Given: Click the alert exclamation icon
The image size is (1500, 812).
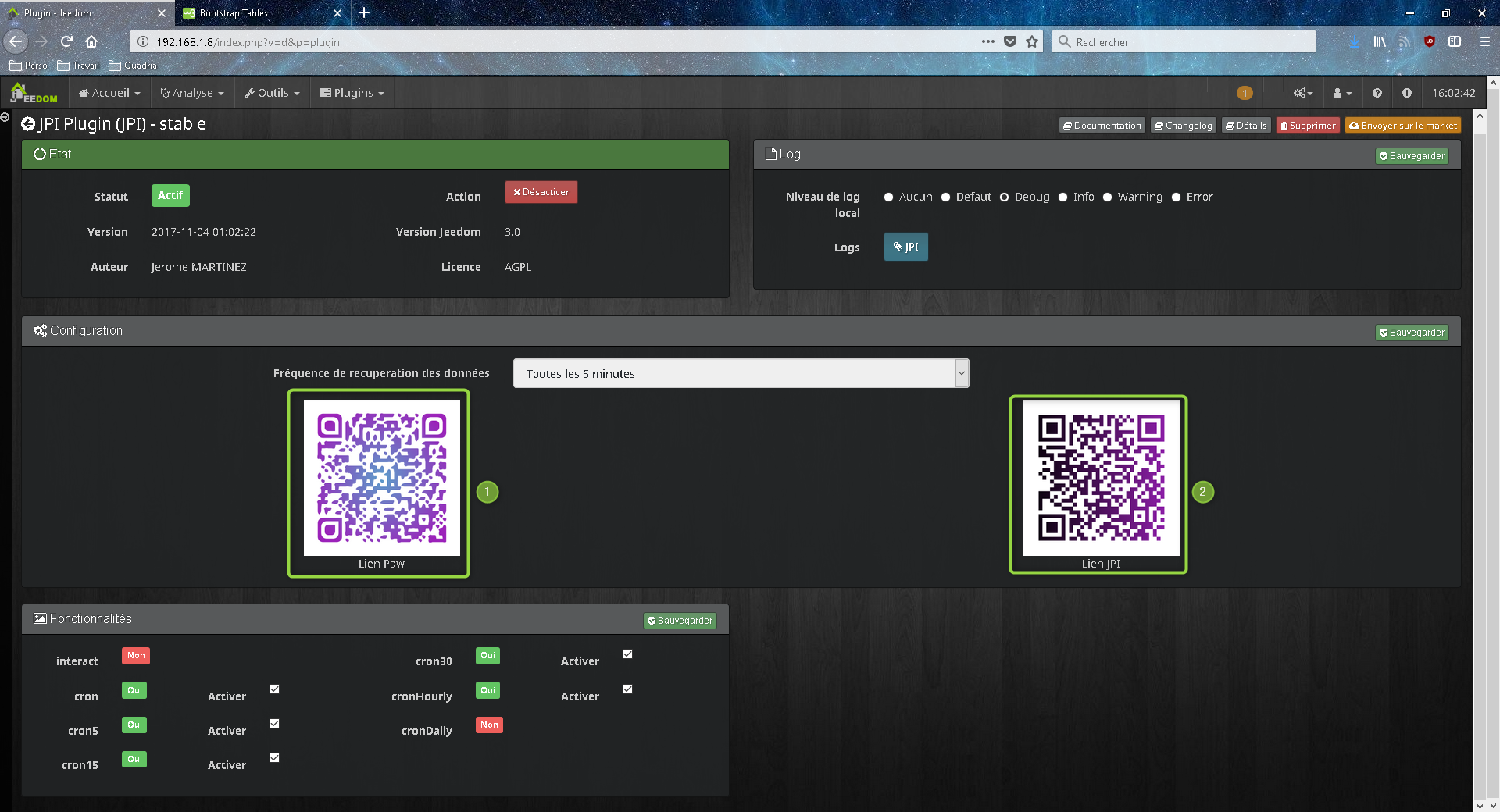Looking at the screenshot, I should (1407, 92).
